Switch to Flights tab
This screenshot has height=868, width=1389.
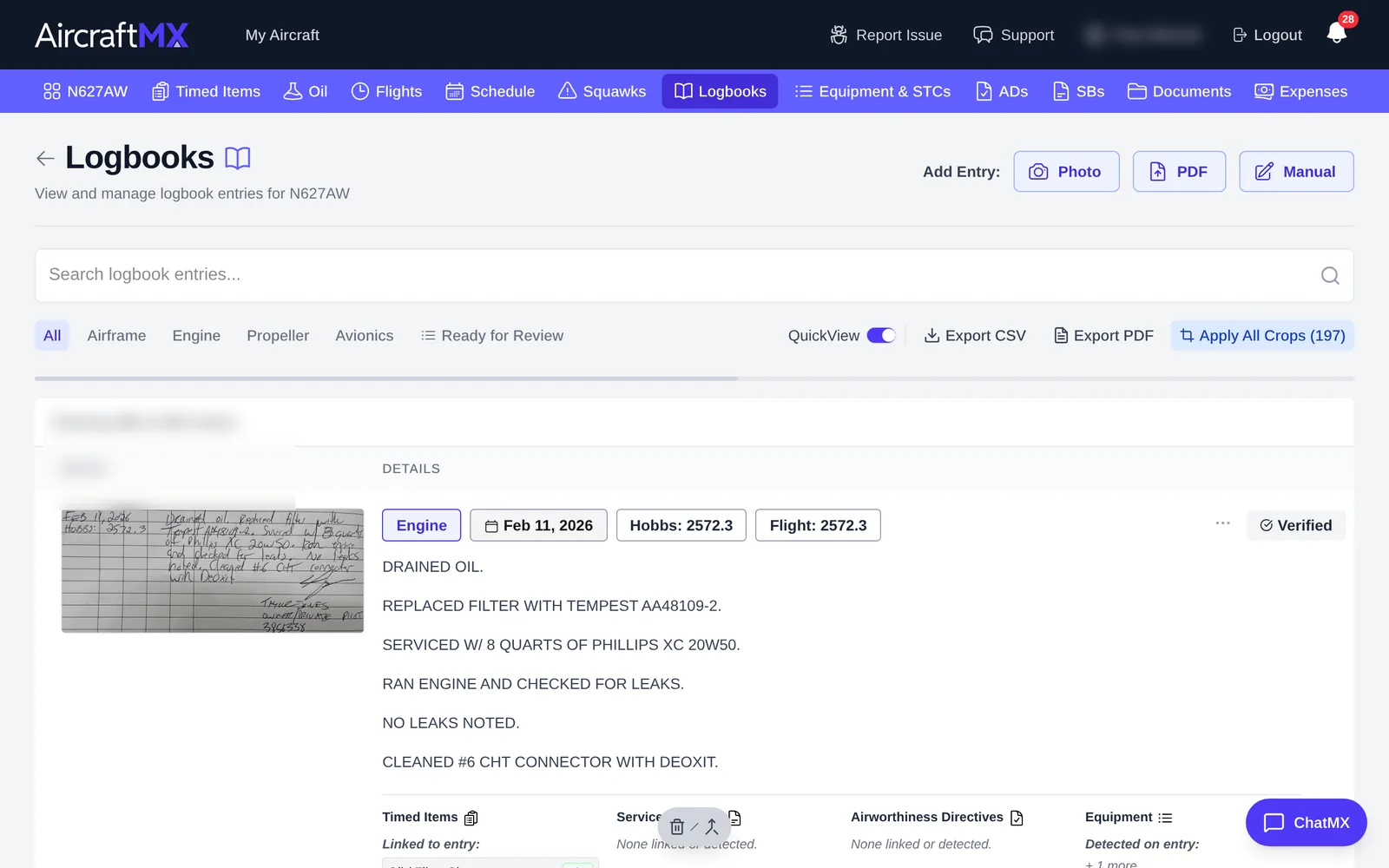tap(386, 91)
